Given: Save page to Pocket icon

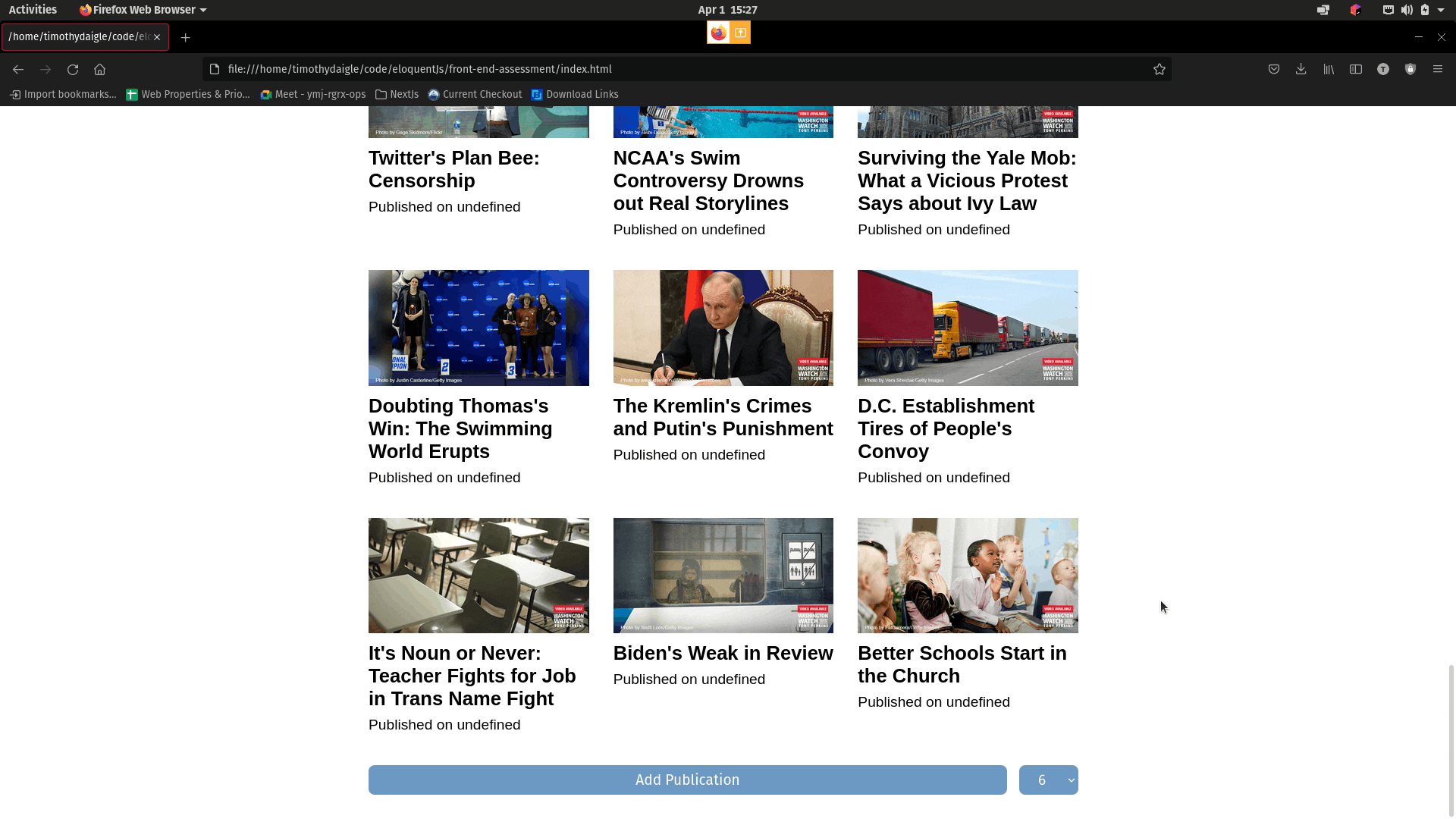Looking at the screenshot, I should [x=1274, y=69].
